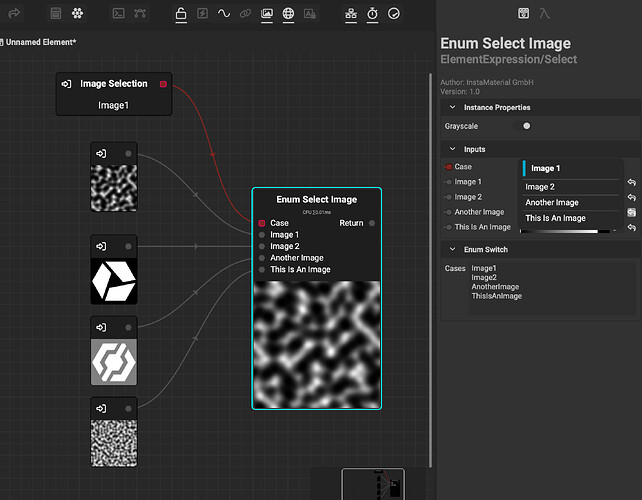Image resolution: width=642 pixels, height=500 pixels.
Task: Collapse the Inputs section
Action: [453, 149]
